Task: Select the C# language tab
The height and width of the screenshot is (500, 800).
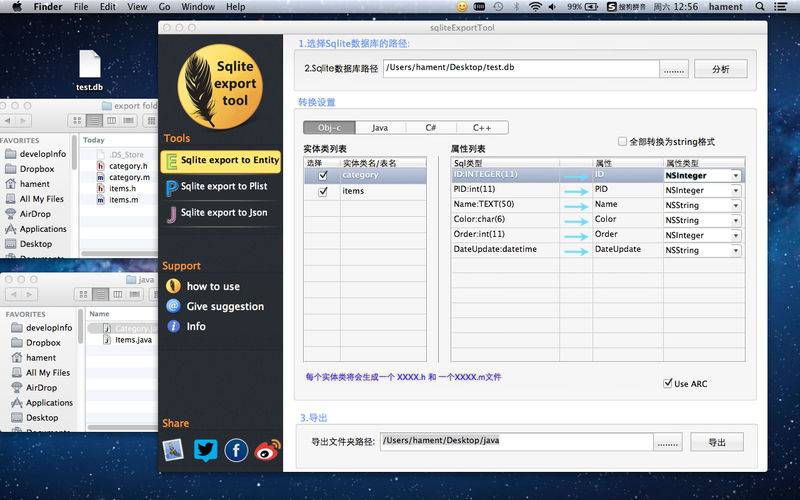Action: click(x=431, y=128)
